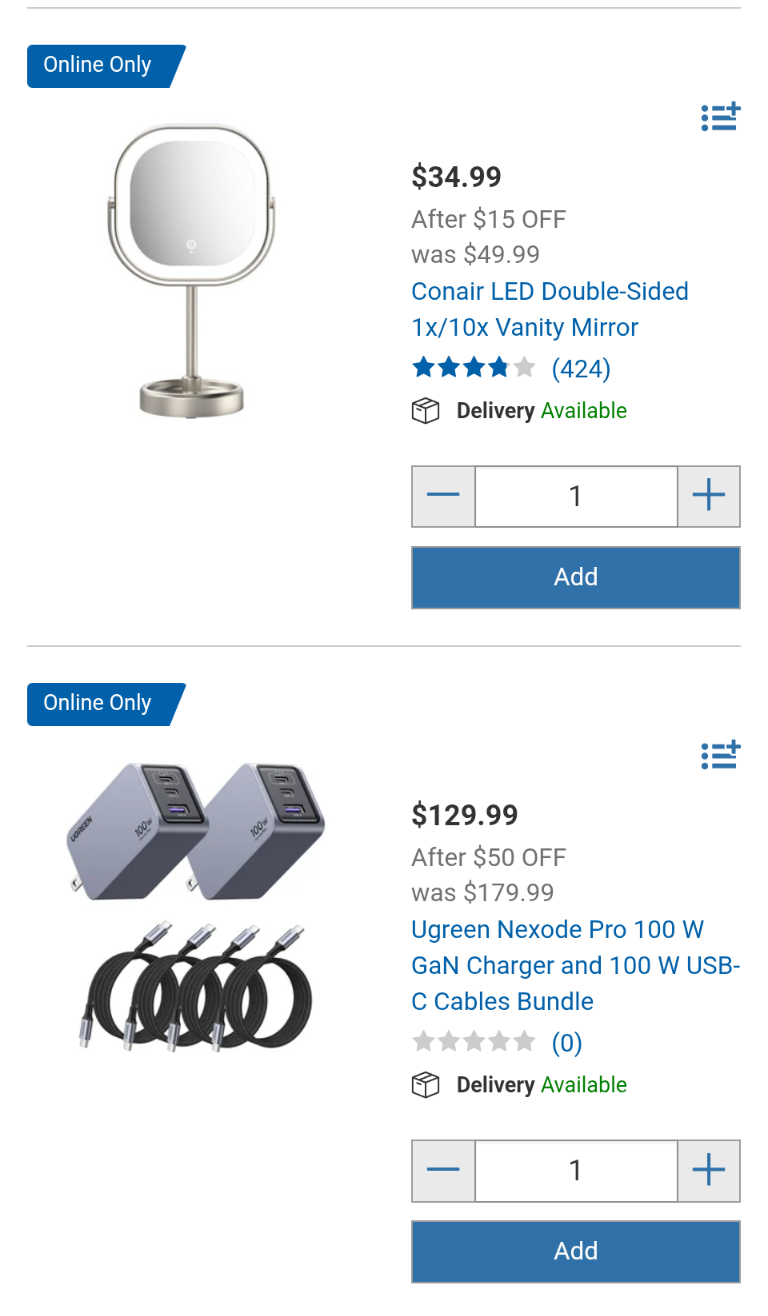This screenshot has height=1316, width=768.
Task: Add Conair mirror to a list icon
Action: (x=720, y=118)
